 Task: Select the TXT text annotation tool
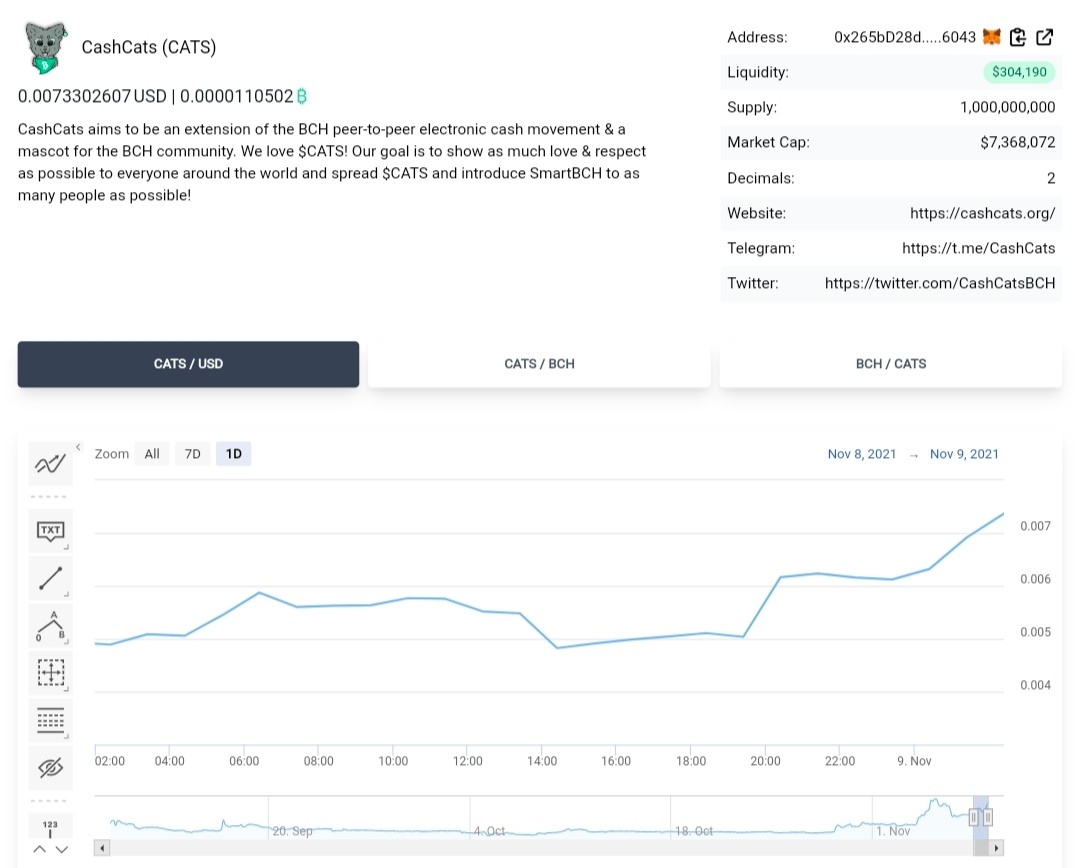(x=50, y=530)
